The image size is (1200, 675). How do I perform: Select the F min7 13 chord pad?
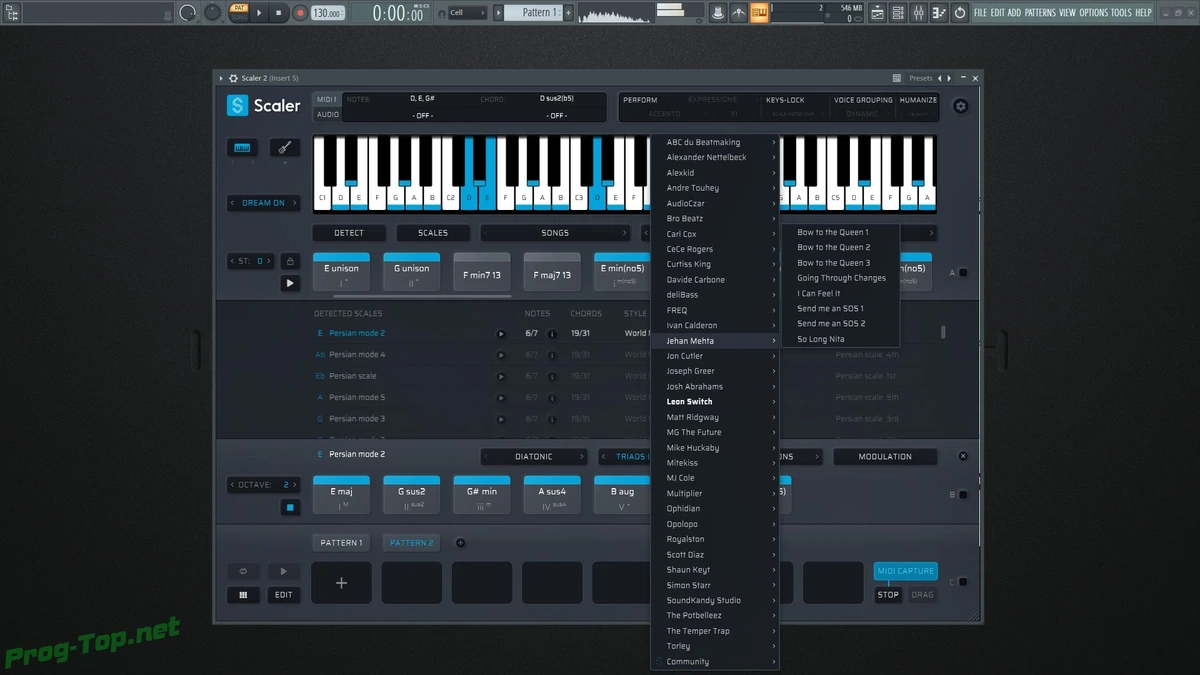(482, 273)
